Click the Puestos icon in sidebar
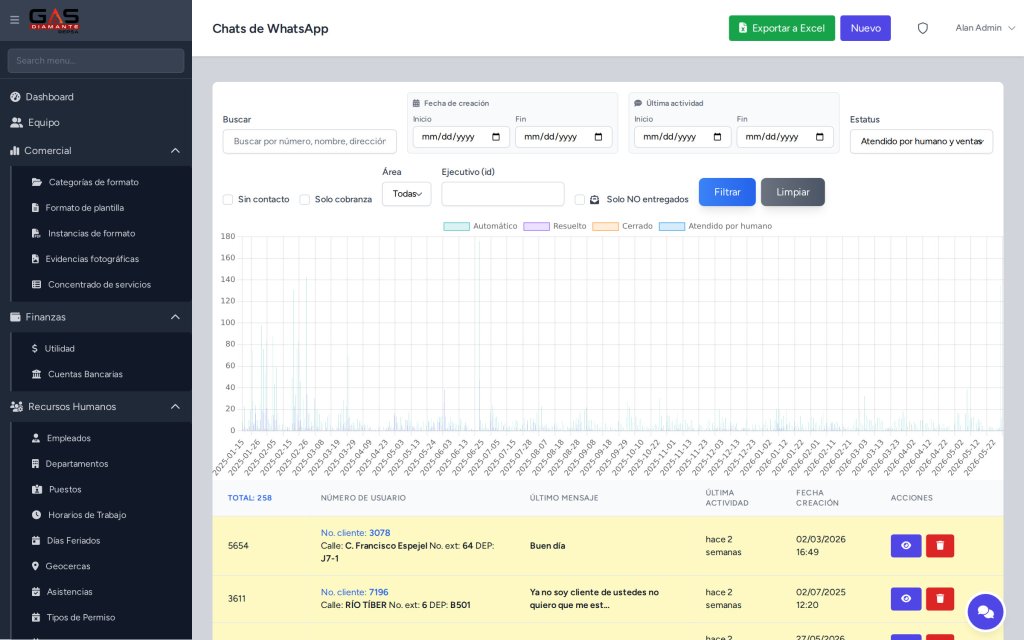The width and height of the screenshot is (1024, 640). tap(37, 489)
